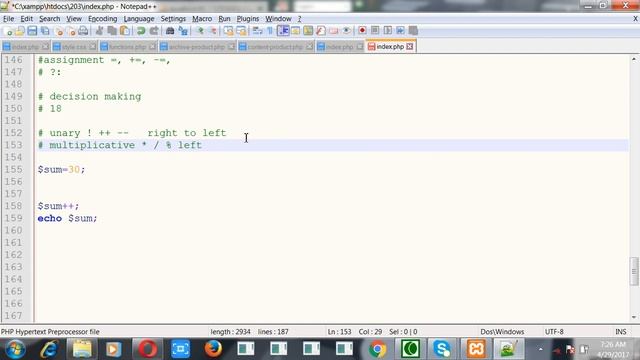Viewport: 640px width, 360px height.
Task: Click the vertical scrollbar up arrow
Action: click(x=633, y=59)
